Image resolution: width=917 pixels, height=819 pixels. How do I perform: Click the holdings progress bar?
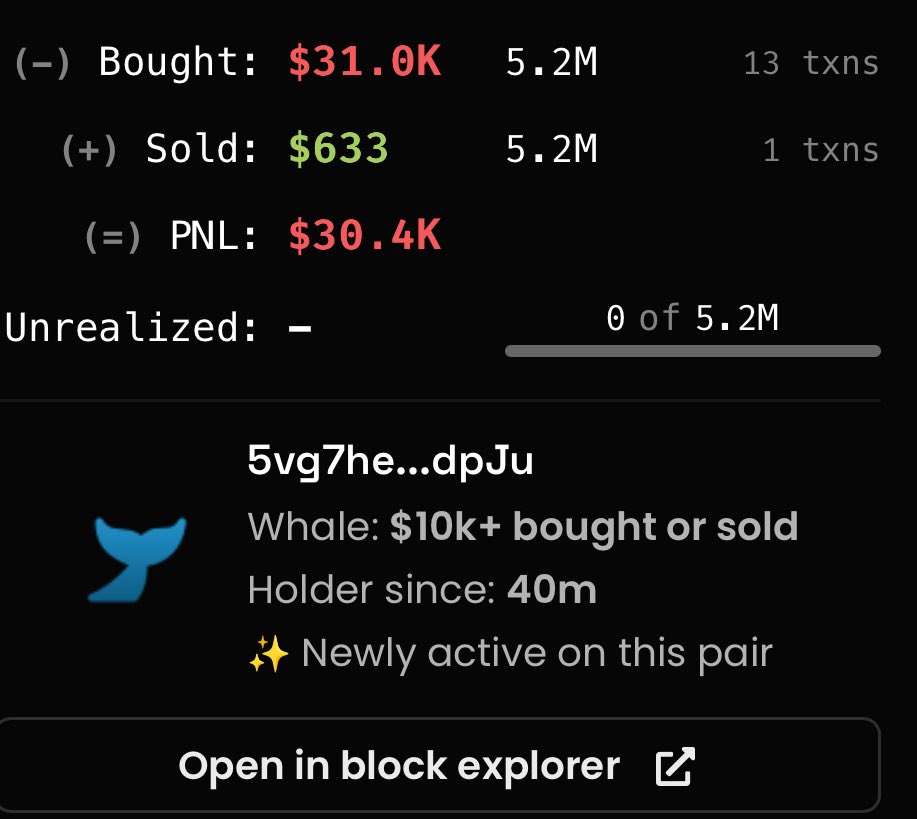pyautogui.click(x=692, y=351)
